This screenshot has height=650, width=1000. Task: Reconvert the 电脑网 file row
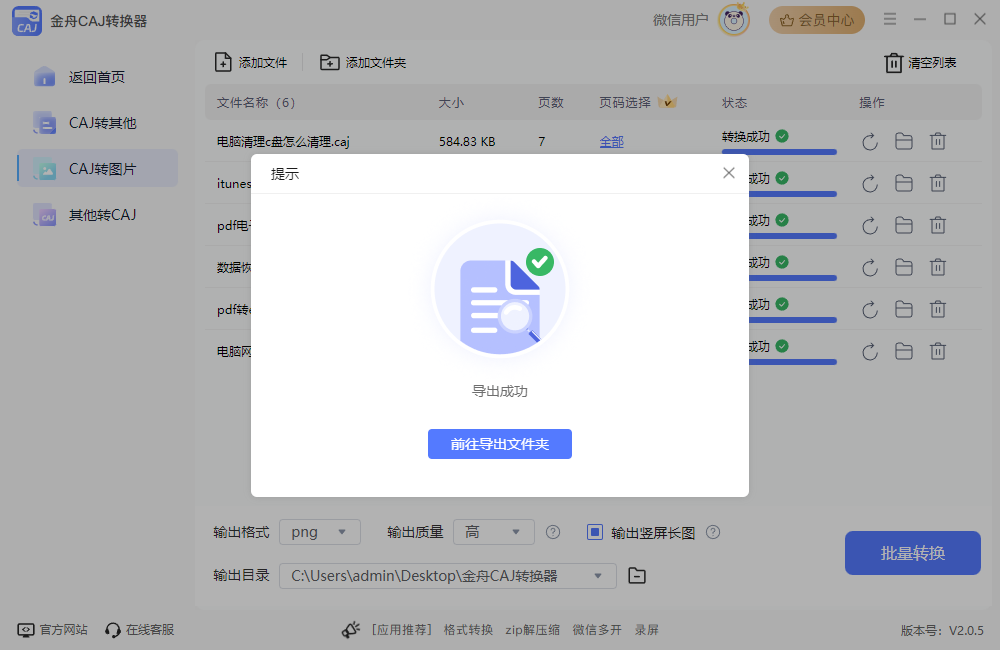pos(870,352)
